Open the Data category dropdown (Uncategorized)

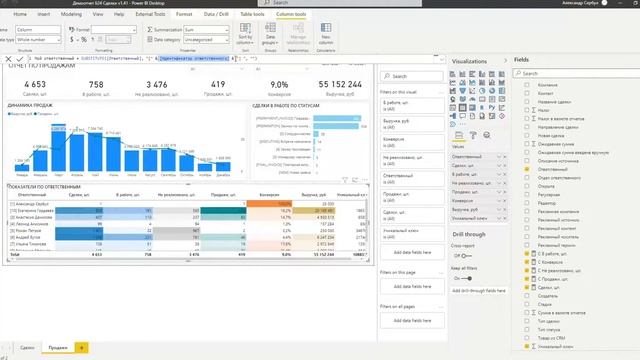[x=206, y=40]
